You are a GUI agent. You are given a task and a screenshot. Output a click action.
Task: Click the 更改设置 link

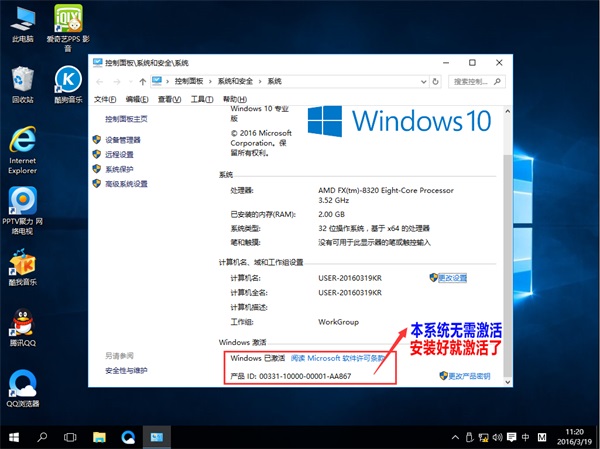(453, 277)
